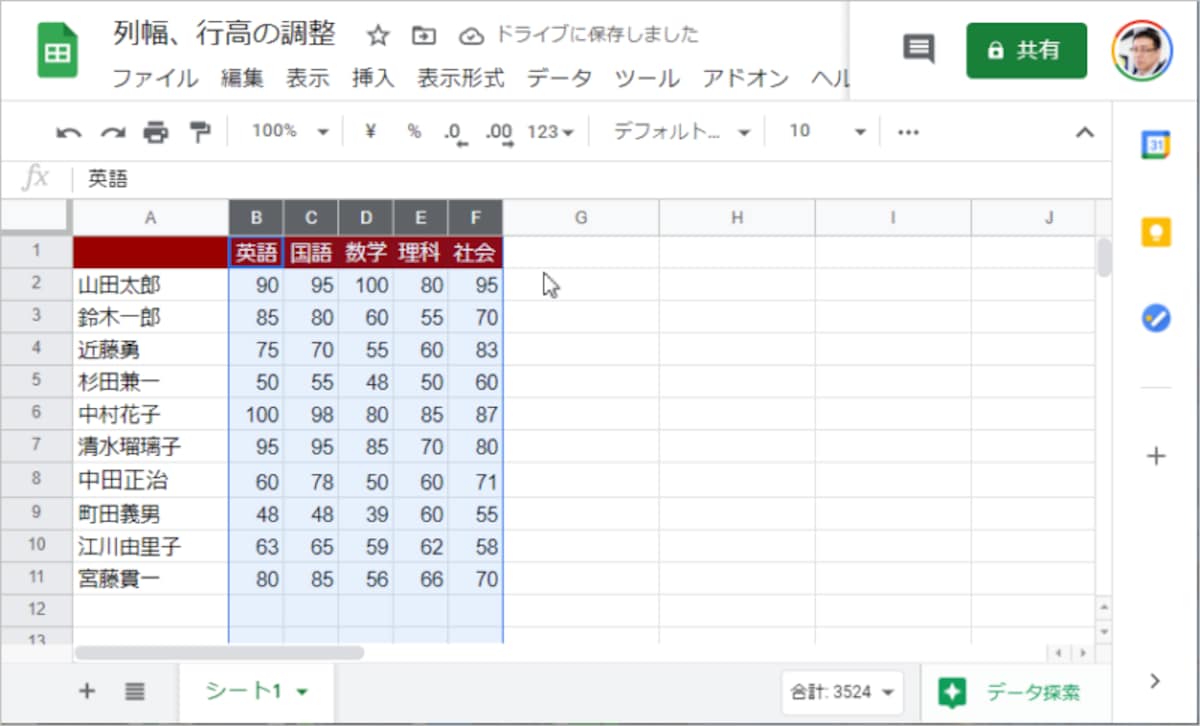The image size is (1200, 726).
Task: Click the add sheet plus icon
Action: pyautogui.click(x=87, y=690)
